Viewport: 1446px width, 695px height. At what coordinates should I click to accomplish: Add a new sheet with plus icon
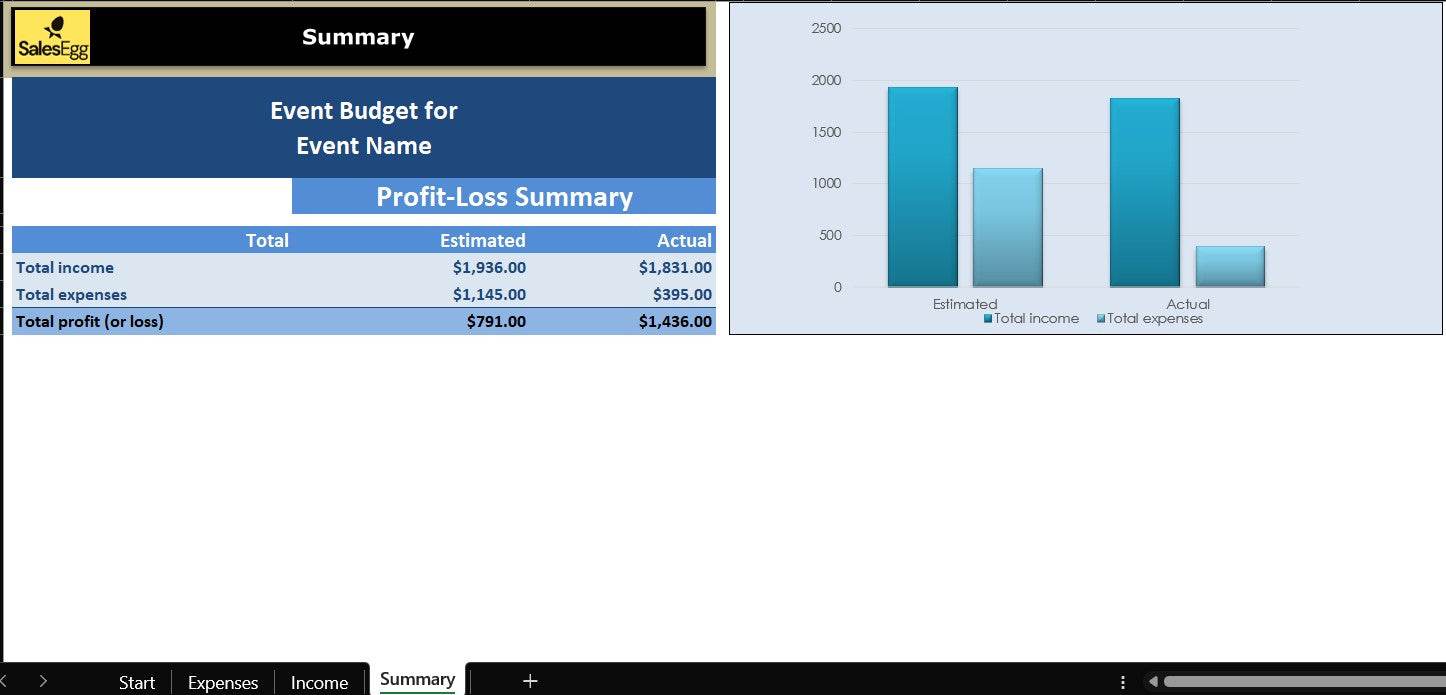(x=530, y=681)
